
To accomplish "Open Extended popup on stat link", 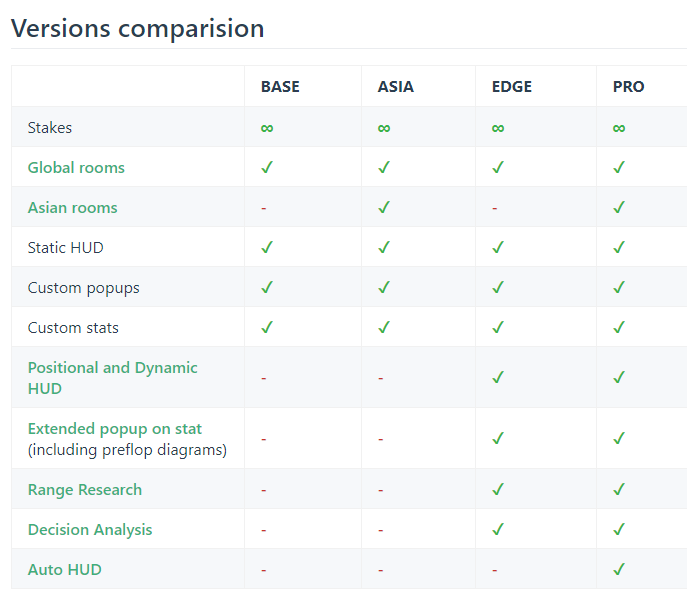I will [115, 429].
